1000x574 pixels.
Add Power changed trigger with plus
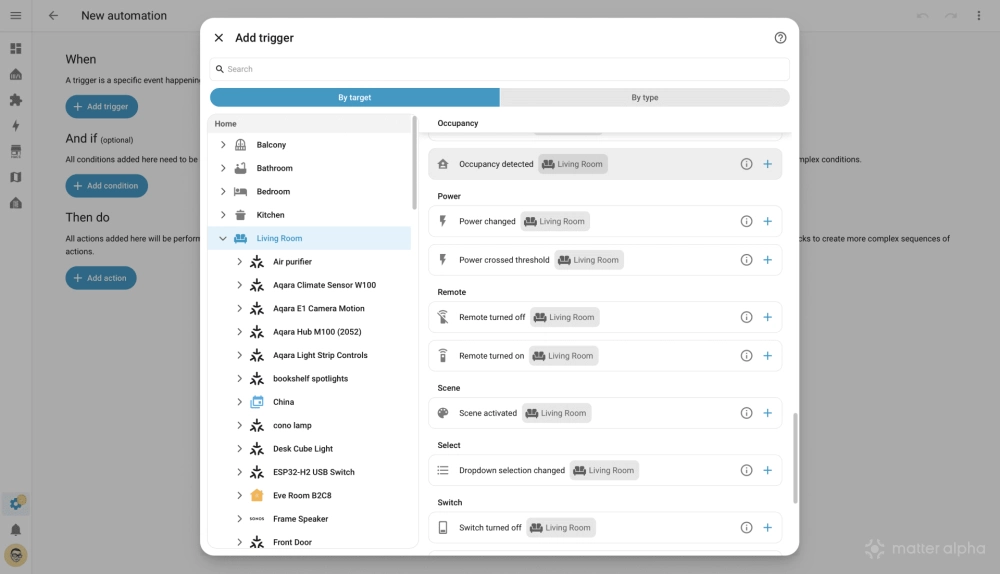pyautogui.click(x=768, y=221)
